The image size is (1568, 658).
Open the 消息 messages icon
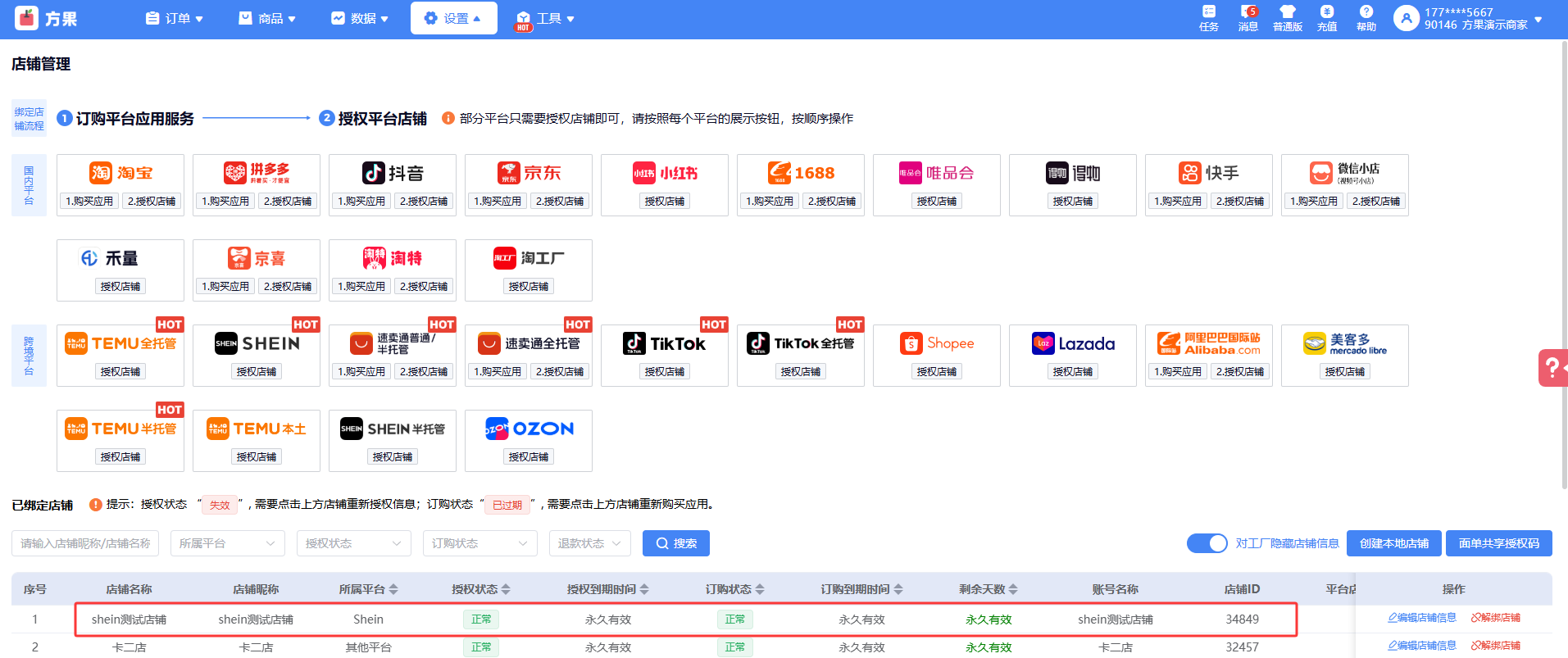pos(1248,17)
